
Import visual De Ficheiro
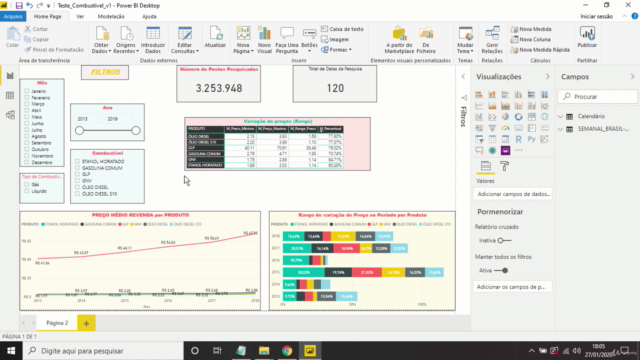[x=426, y=33]
